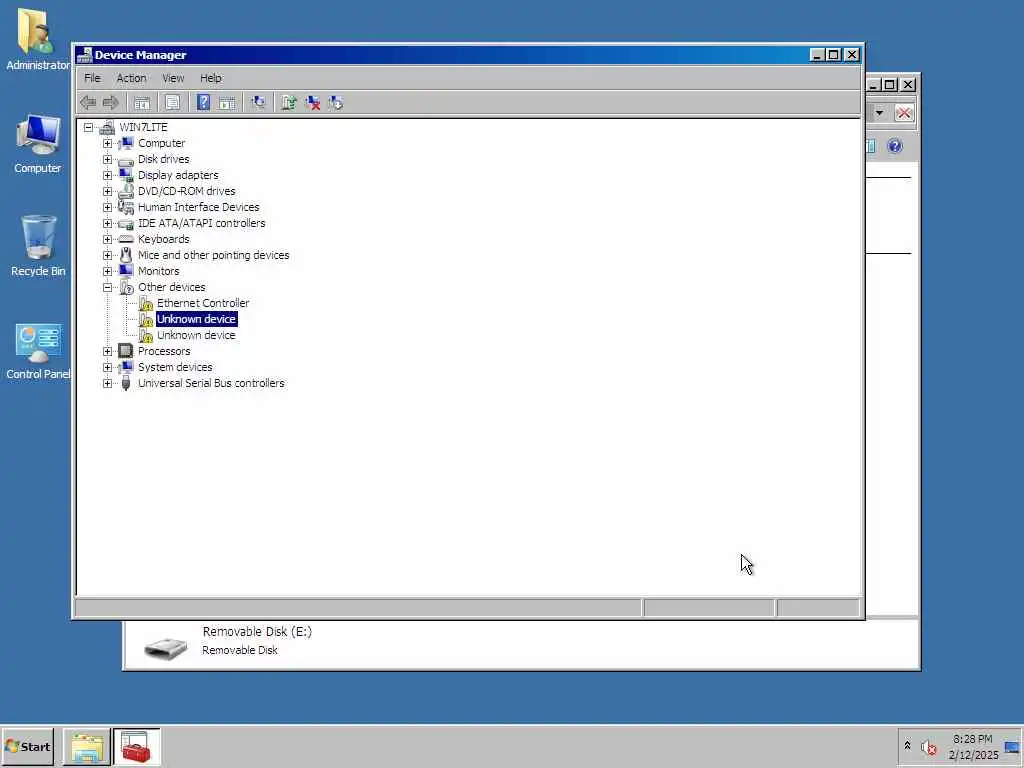1024x768 pixels.
Task: Show hidden system tray icons
Action: (907, 745)
